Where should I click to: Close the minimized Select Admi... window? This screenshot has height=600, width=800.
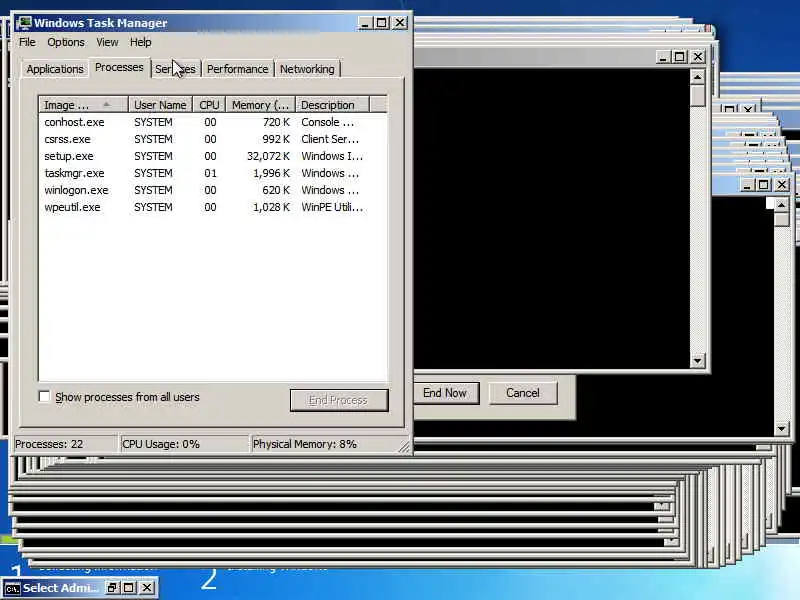click(147, 588)
